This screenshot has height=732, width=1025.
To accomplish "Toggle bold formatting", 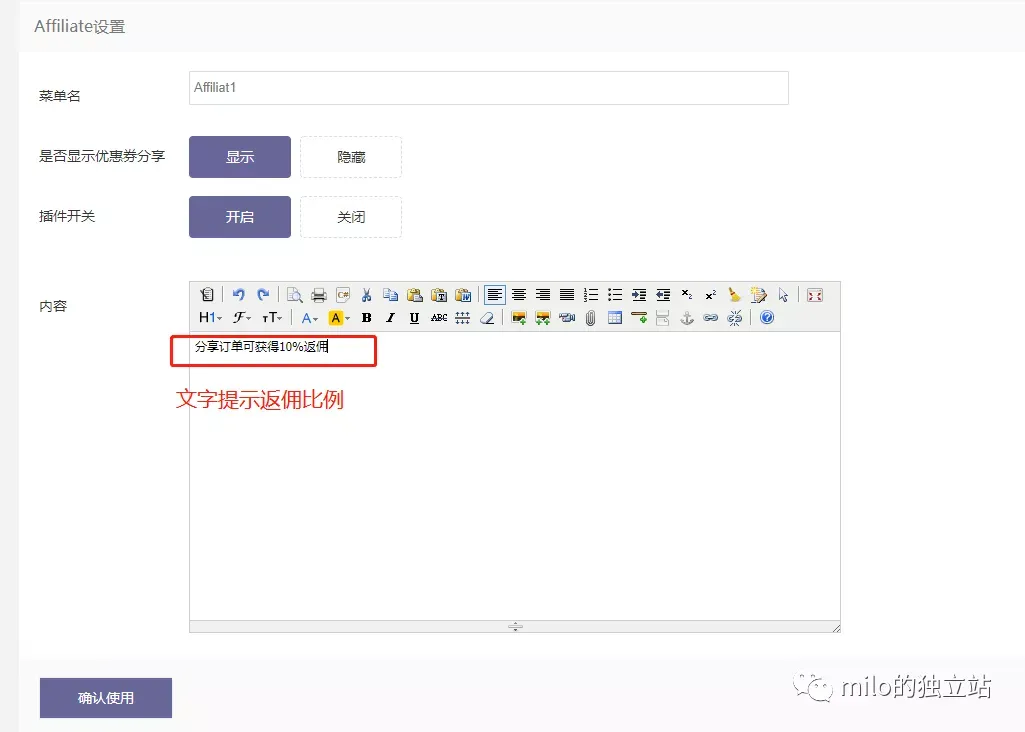I will coord(367,318).
